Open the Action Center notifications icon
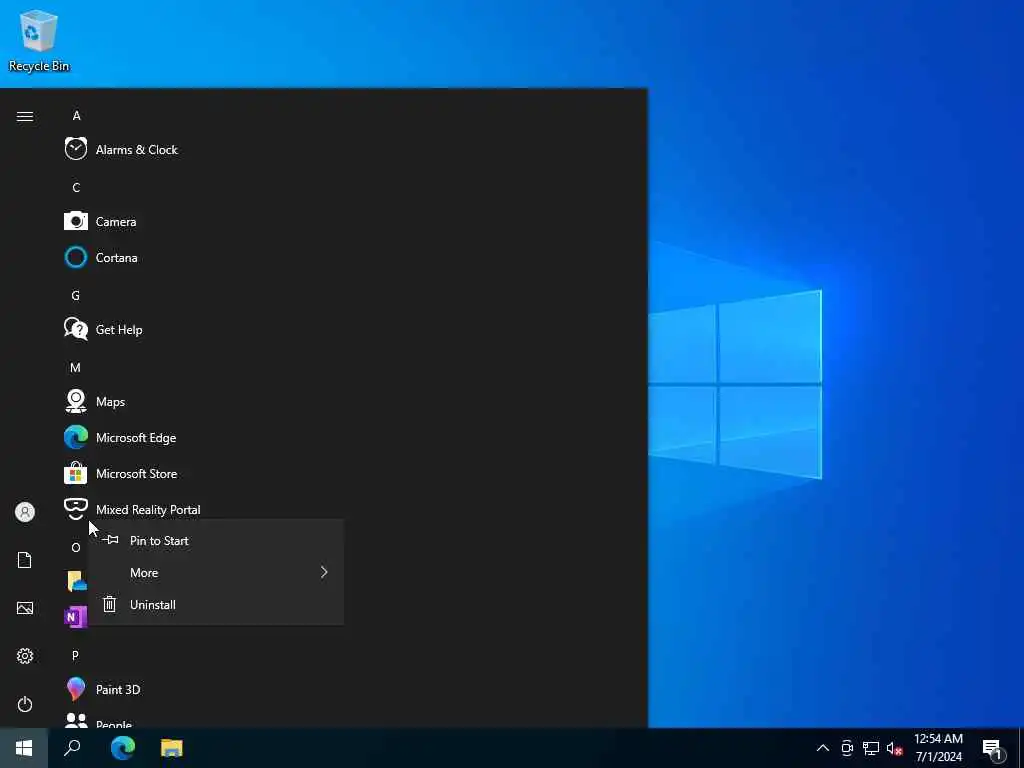The width and height of the screenshot is (1024, 768). click(x=993, y=749)
